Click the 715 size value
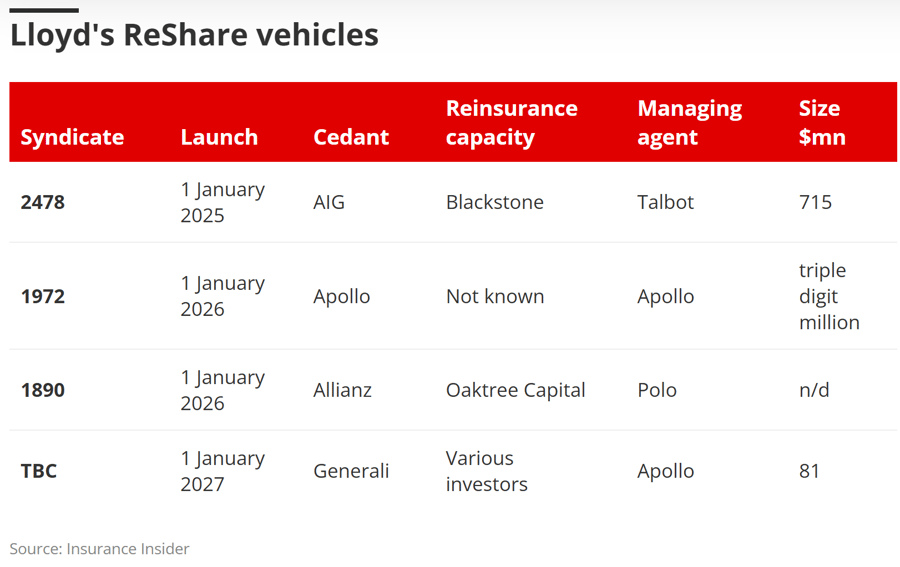 click(815, 202)
